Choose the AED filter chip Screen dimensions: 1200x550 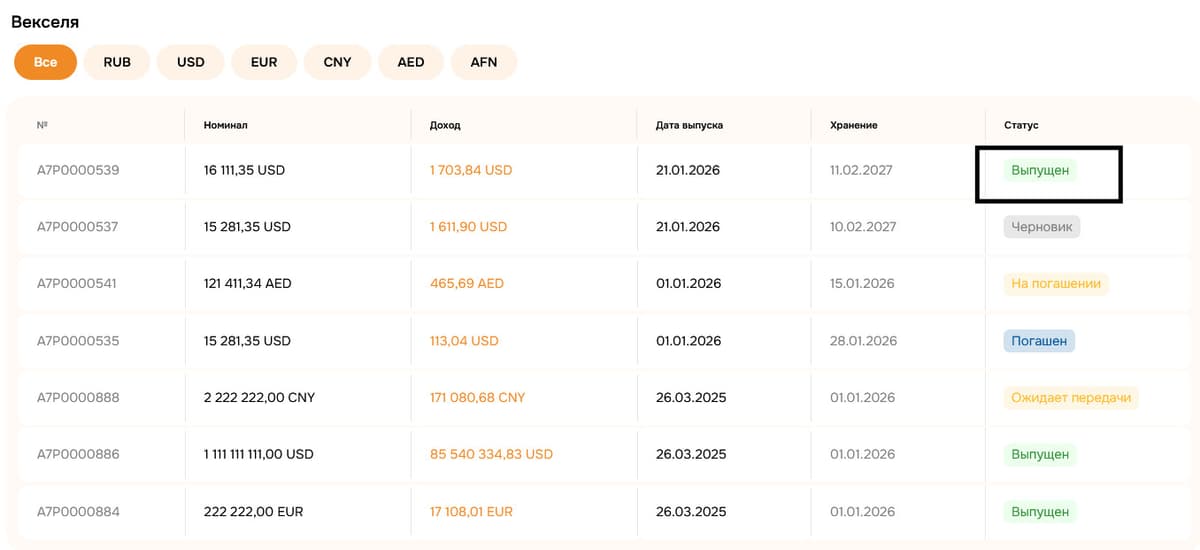coord(411,62)
